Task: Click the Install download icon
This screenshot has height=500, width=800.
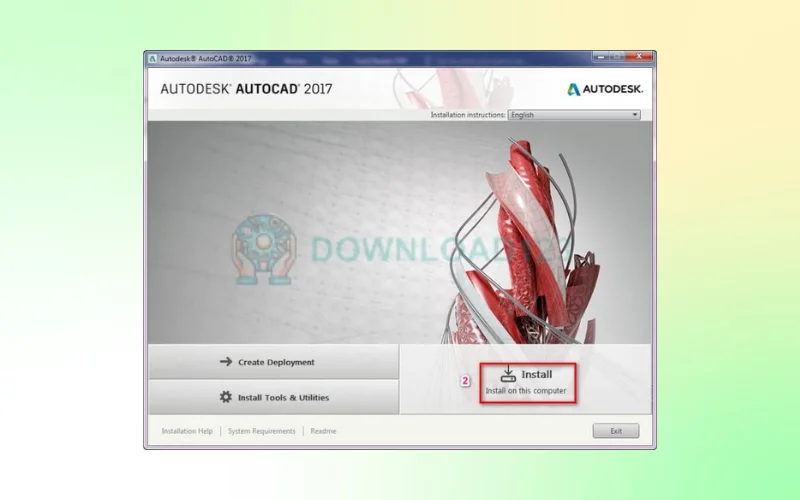Action: point(508,374)
